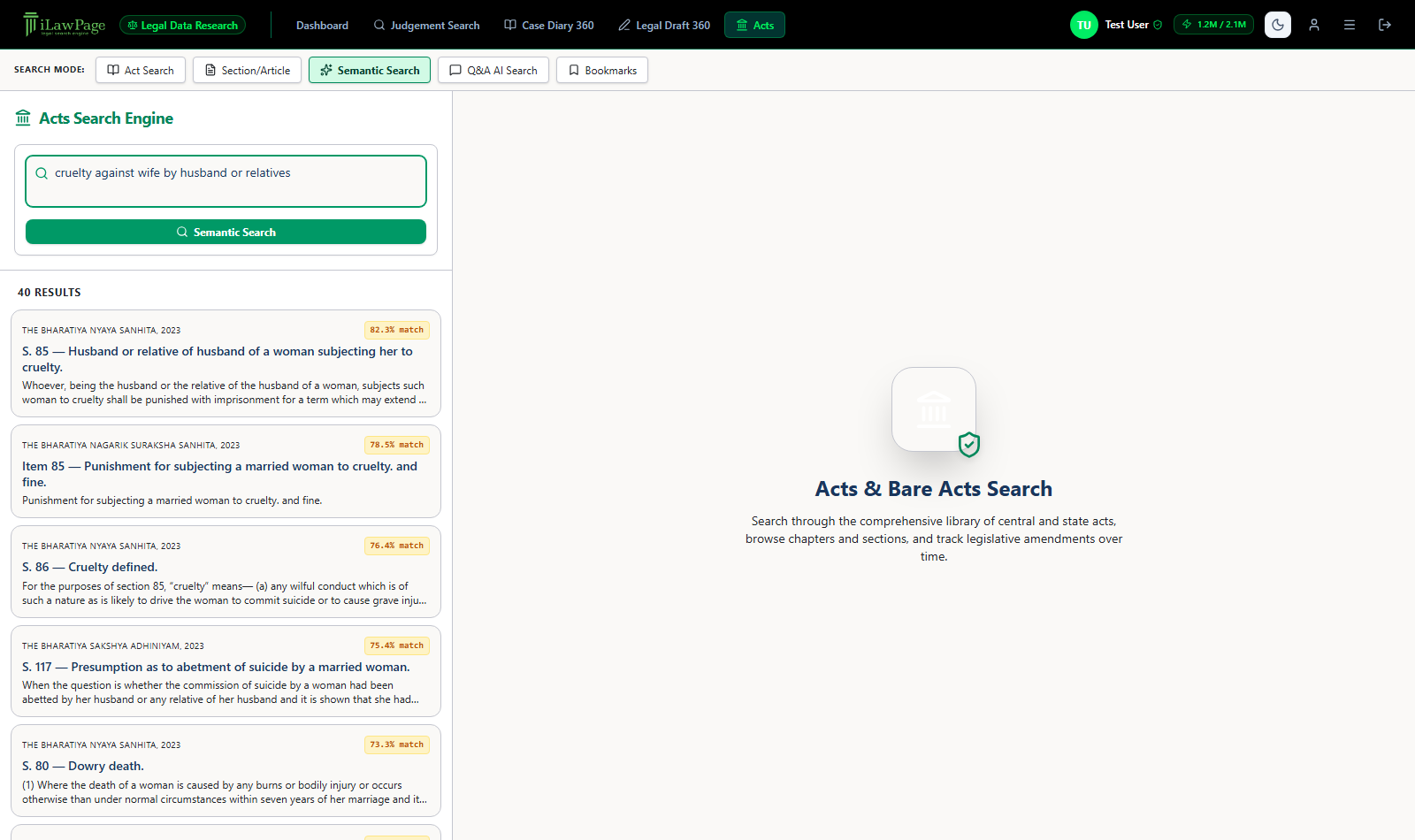This screenshot has width=1415, height=840.
Task: Click the 40 RESULTS label
Action: click(x=50, y=293)
